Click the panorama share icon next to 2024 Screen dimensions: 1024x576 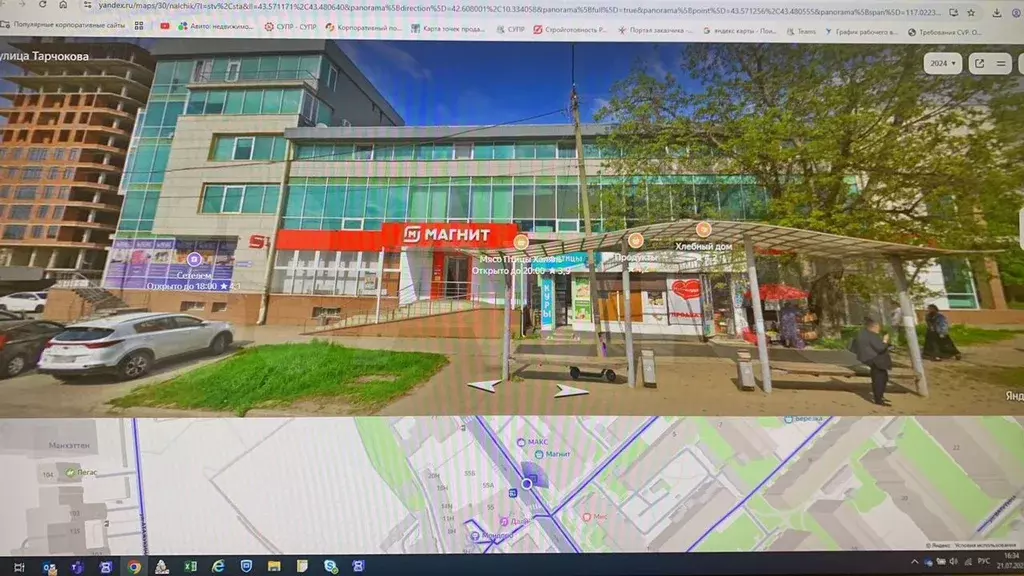pyautogui.click(x=980, y=63)
